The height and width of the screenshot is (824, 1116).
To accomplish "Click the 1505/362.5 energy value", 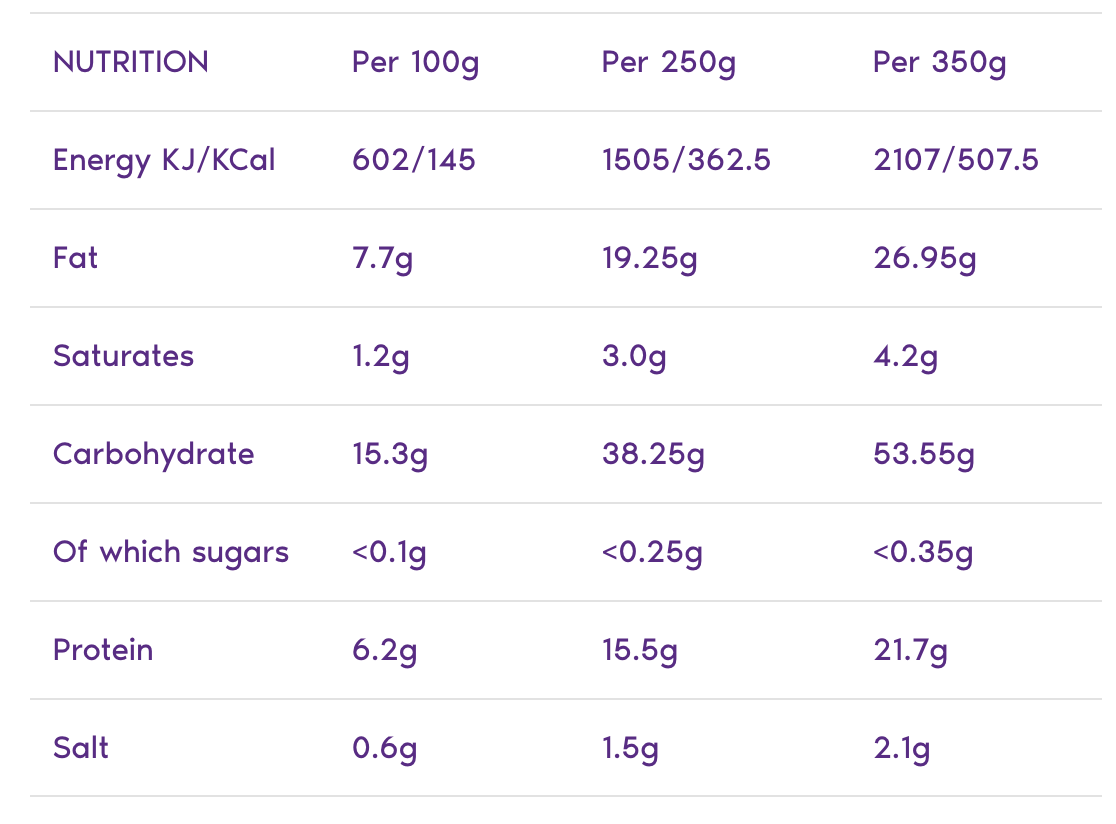I will point(686,160).
